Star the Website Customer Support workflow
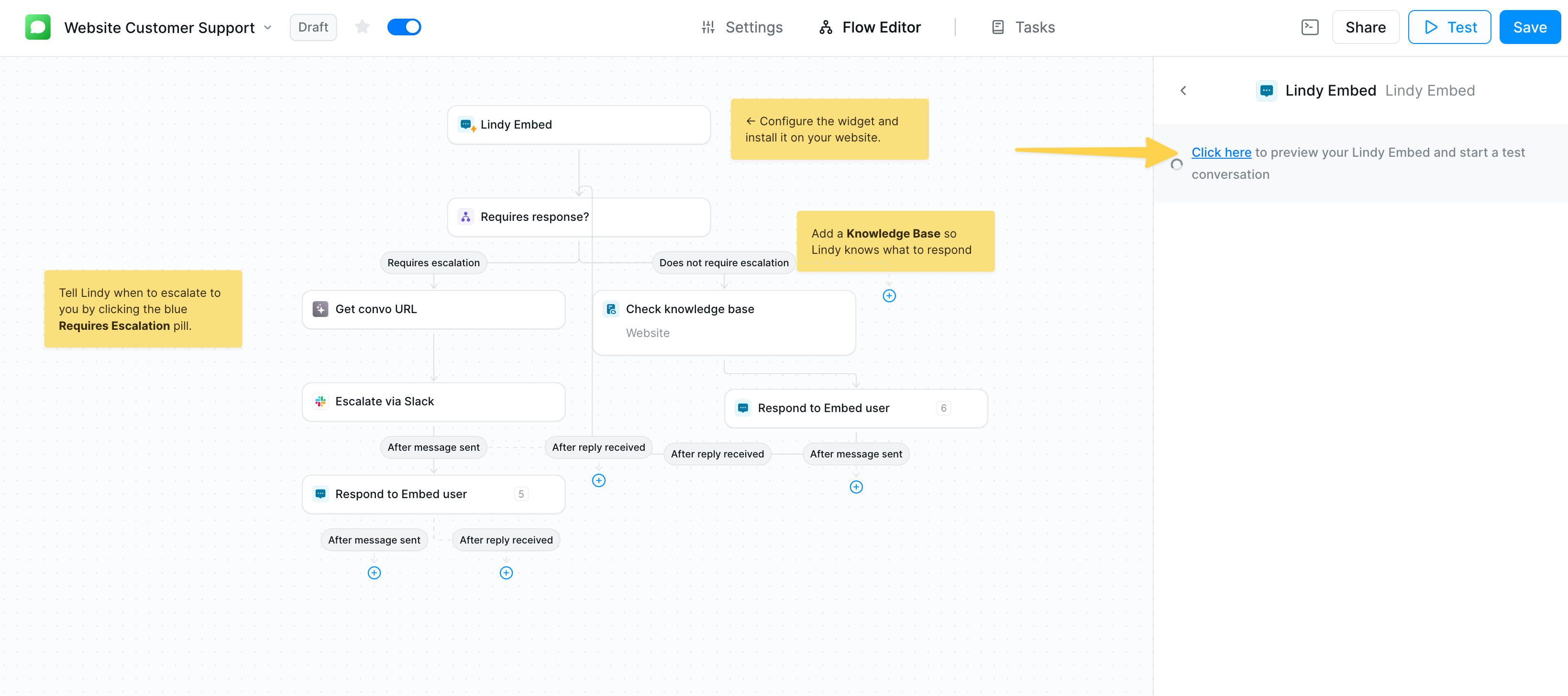 click(x=362, y=27)
